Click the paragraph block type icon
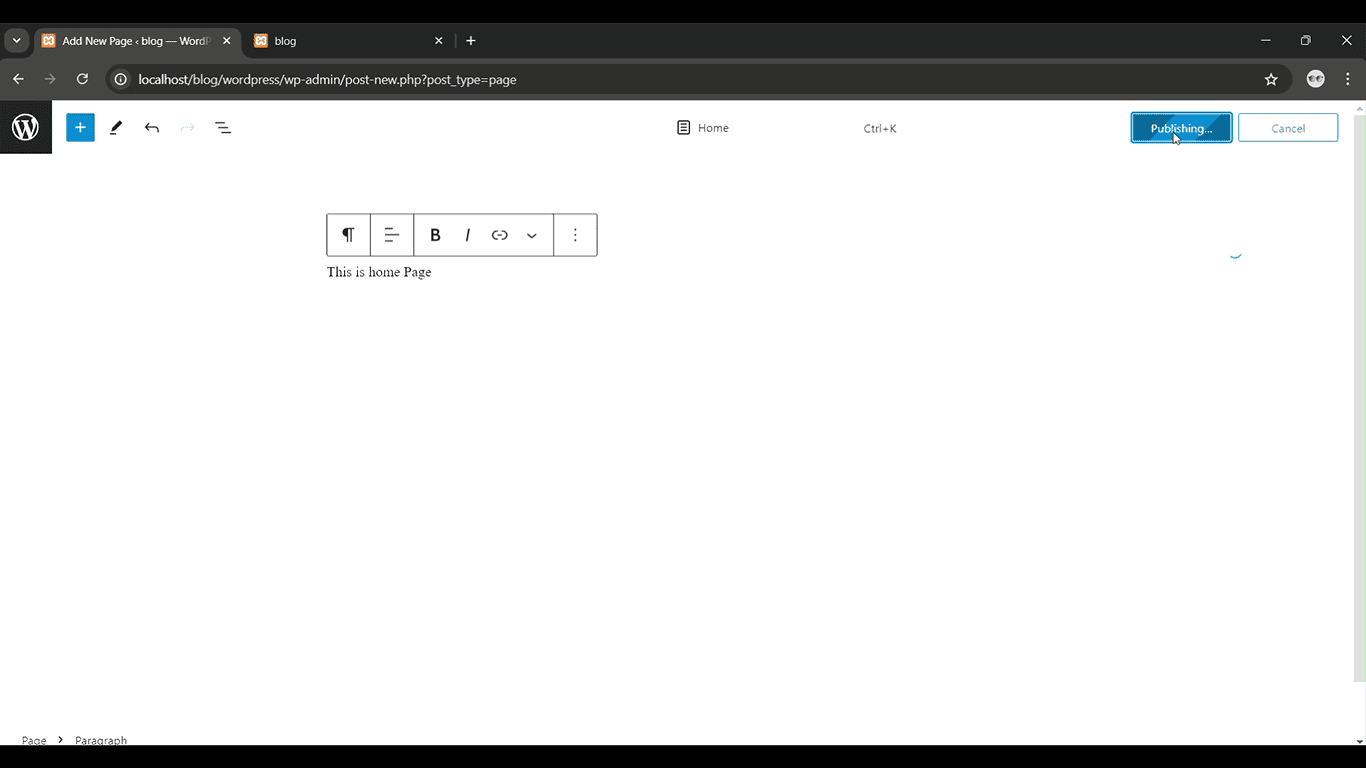The image size is (1366, 768). [x=348, y=235]
